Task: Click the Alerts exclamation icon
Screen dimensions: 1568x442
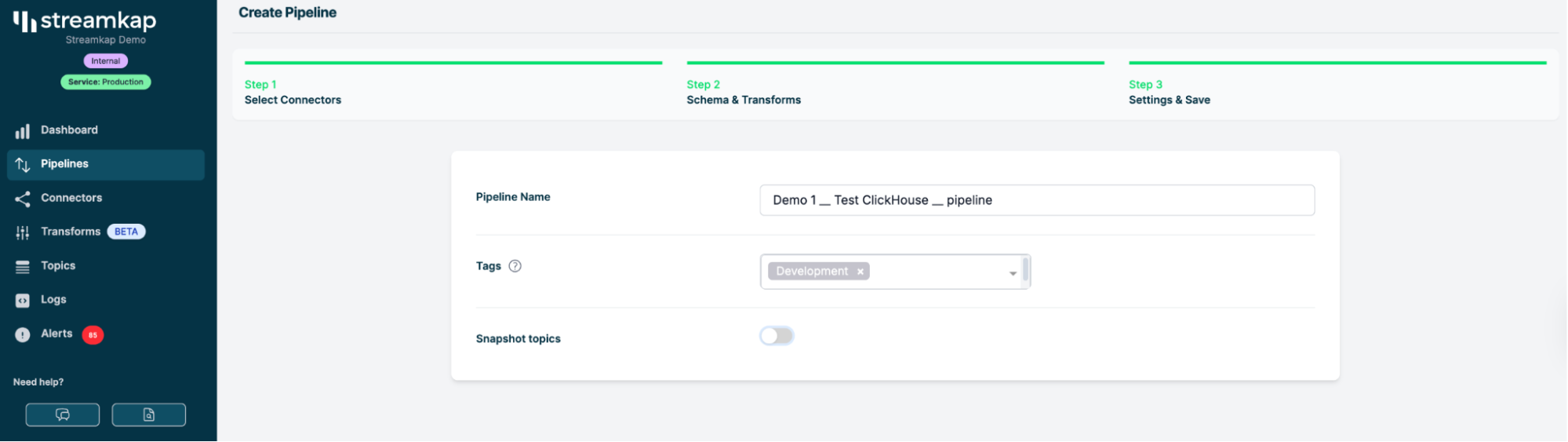Action: (x=23, y=334)
